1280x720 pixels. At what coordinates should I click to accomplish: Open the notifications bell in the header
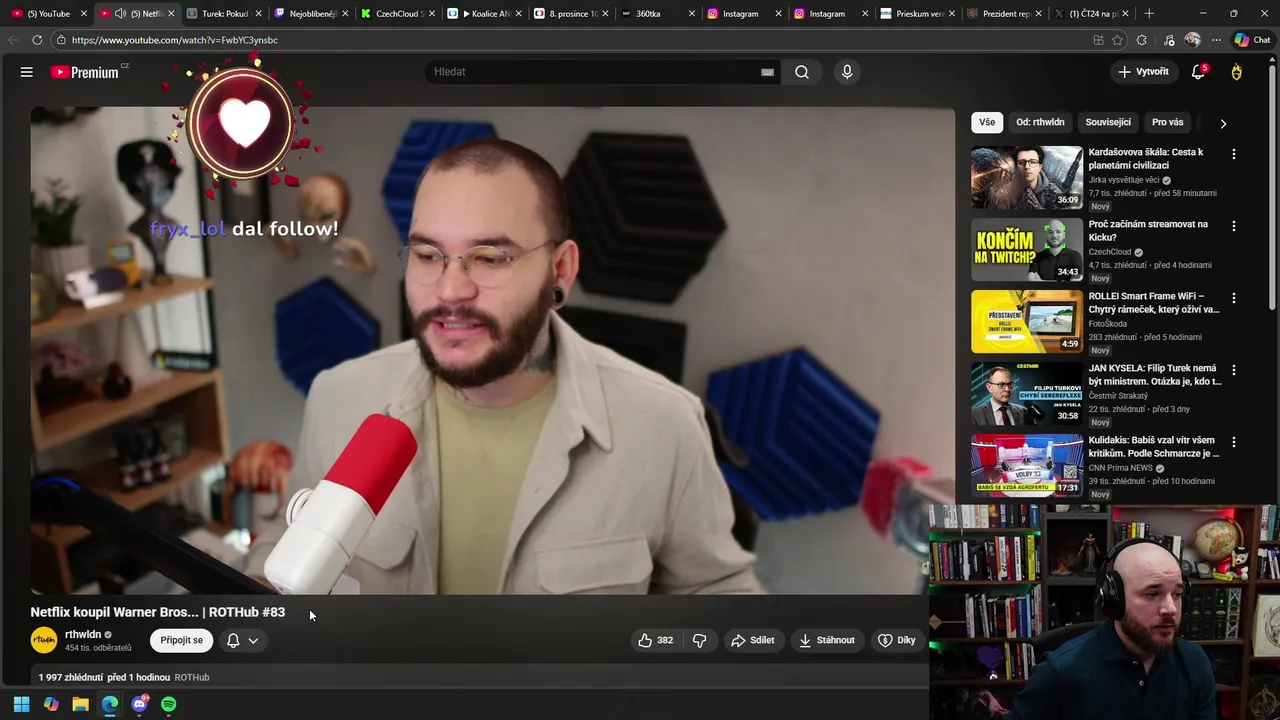click(x=1198, y=72)
